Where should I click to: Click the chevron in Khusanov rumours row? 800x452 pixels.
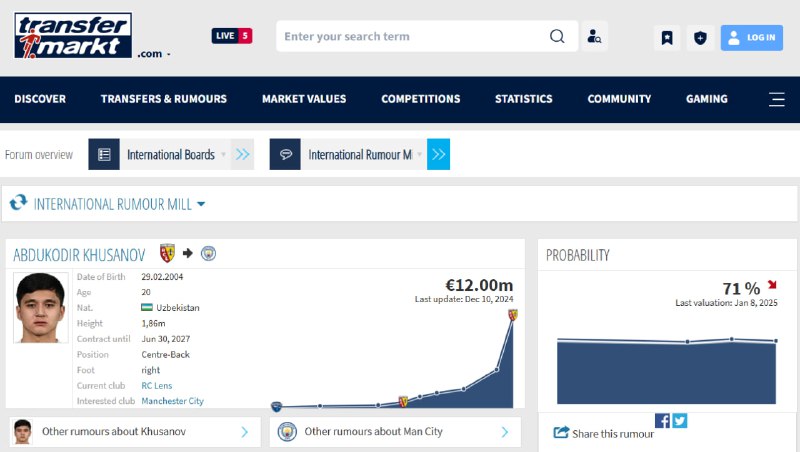[245, 432]
